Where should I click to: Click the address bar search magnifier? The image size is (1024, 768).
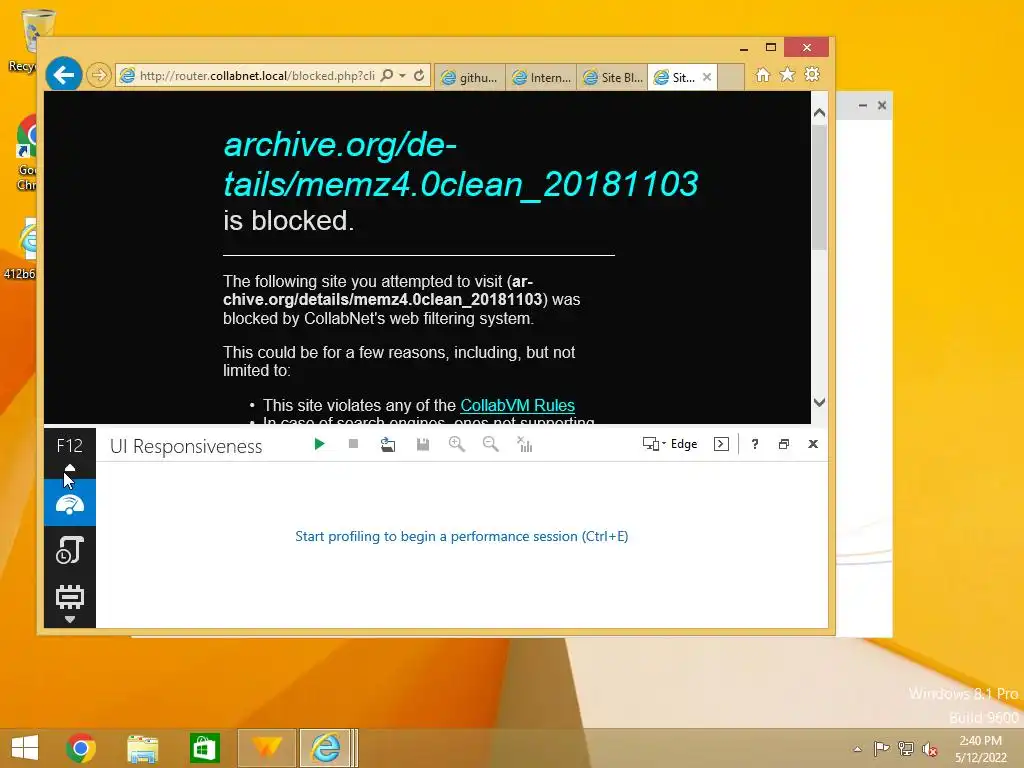(387, 76)
